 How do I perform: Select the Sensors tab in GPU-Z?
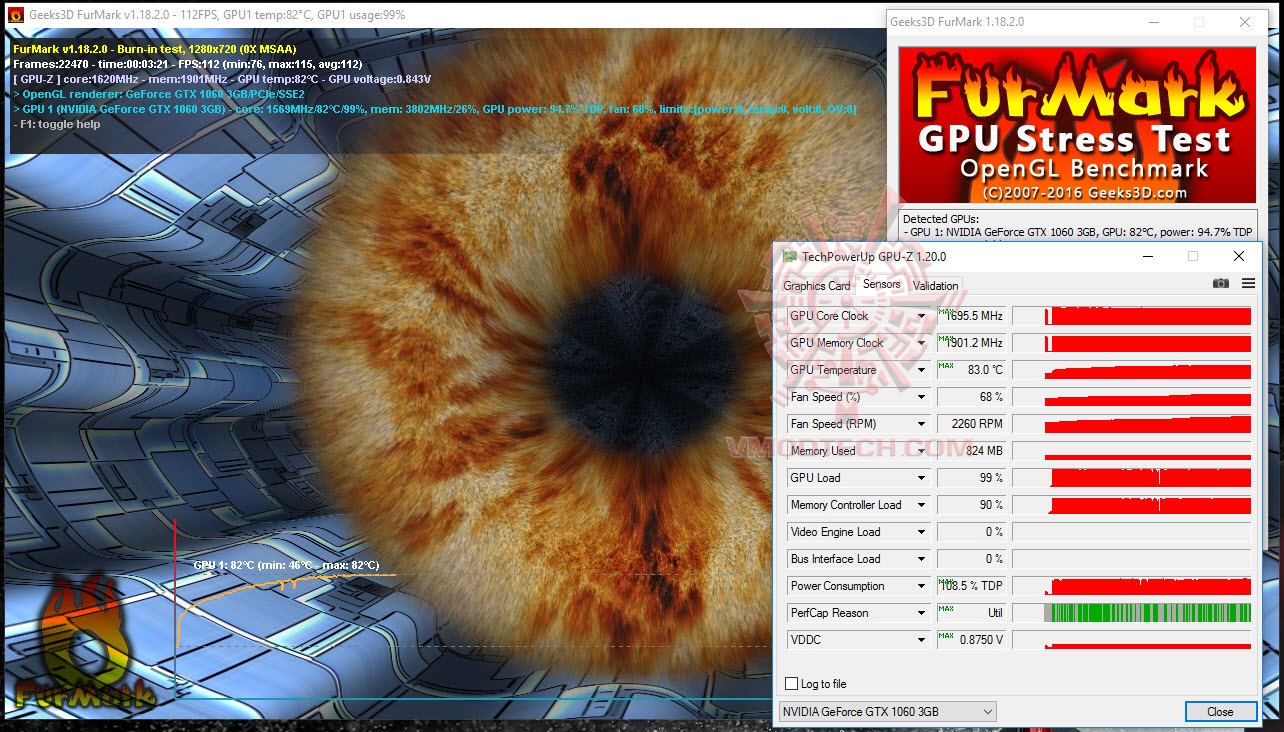881,284
